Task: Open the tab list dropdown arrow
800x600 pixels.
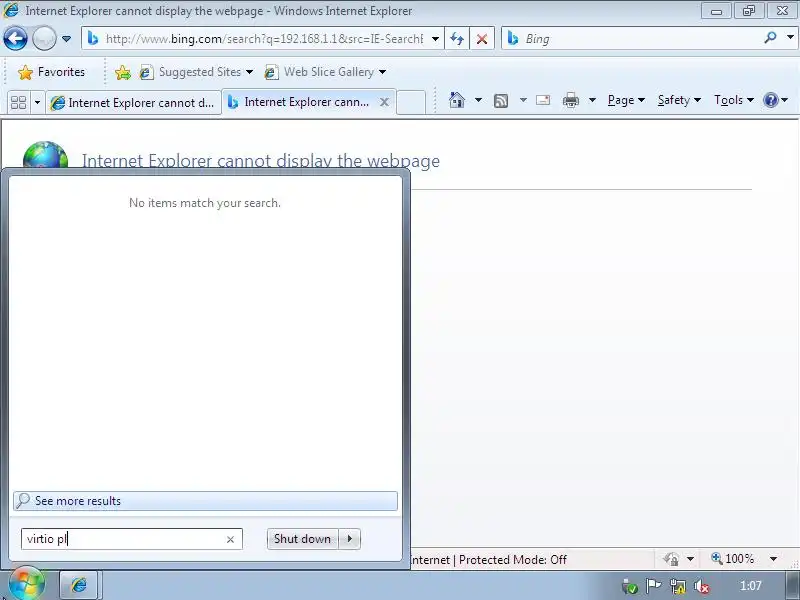Action: coord(37,103)
